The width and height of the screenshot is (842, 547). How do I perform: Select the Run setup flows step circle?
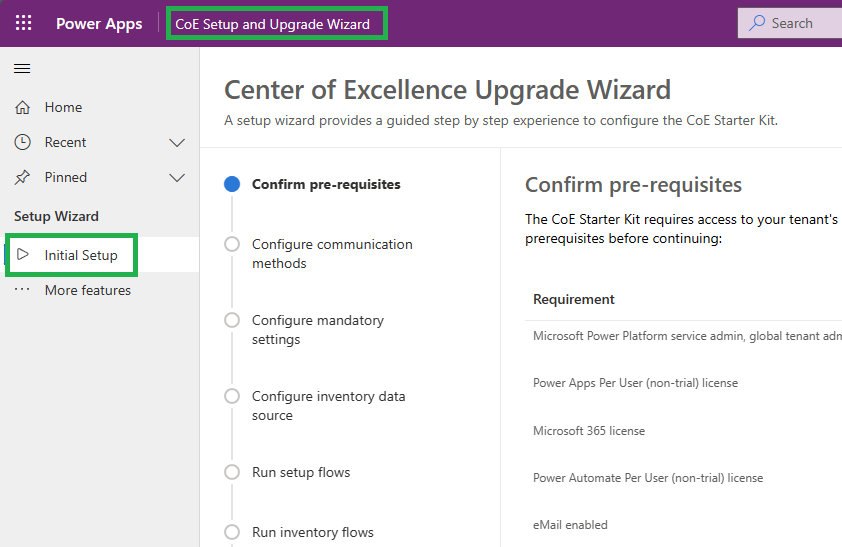232,472
